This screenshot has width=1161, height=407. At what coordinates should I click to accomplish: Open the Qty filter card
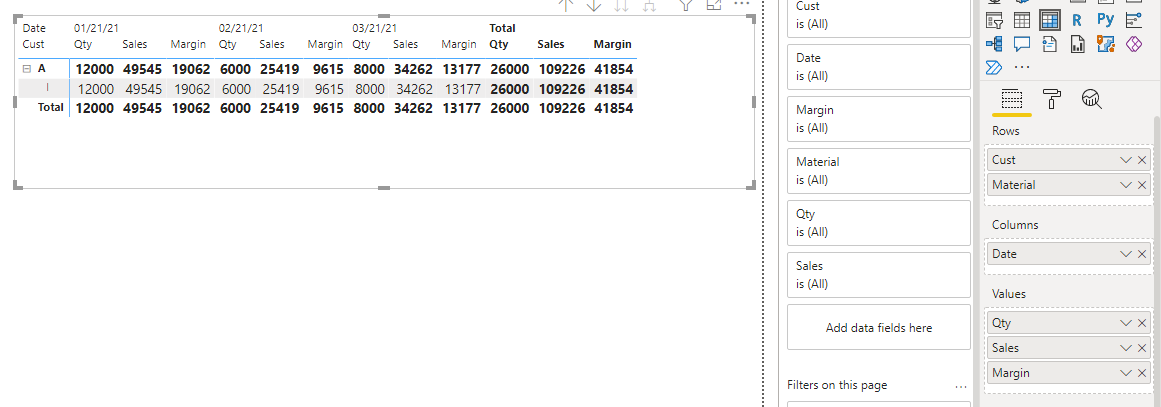879,223
